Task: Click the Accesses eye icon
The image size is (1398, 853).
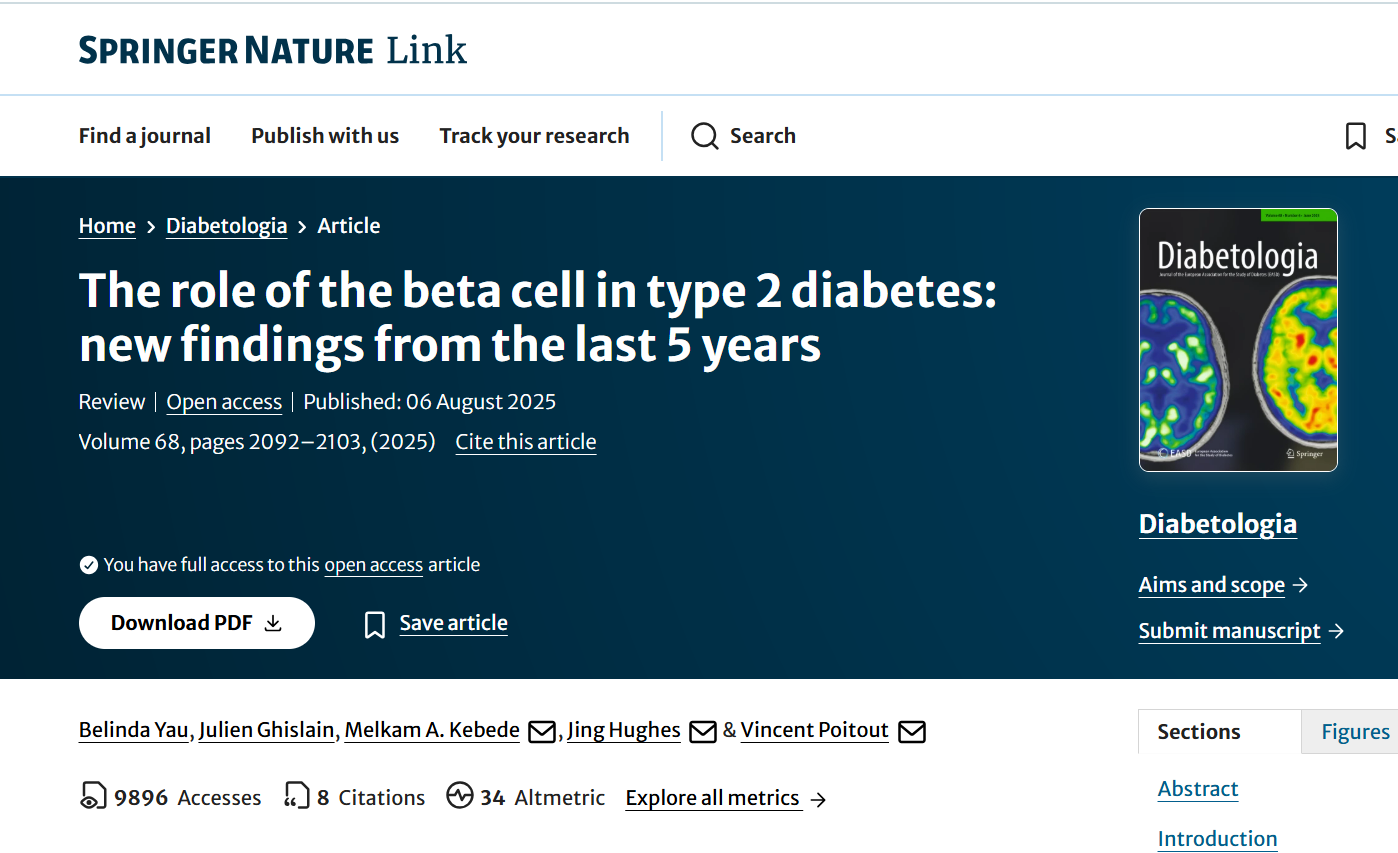Action: [92, 797]
